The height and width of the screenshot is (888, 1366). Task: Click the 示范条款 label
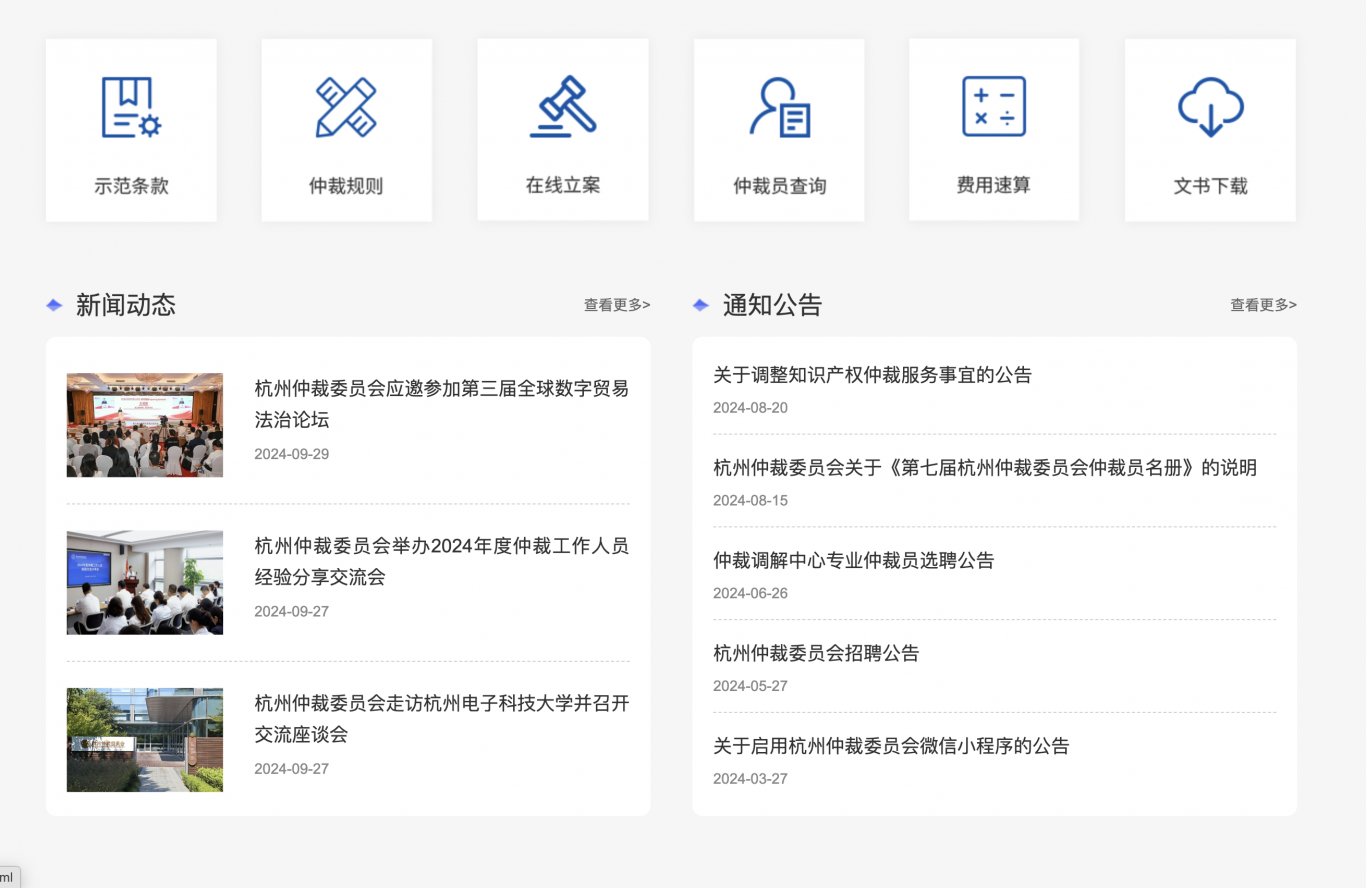[131, 186]
